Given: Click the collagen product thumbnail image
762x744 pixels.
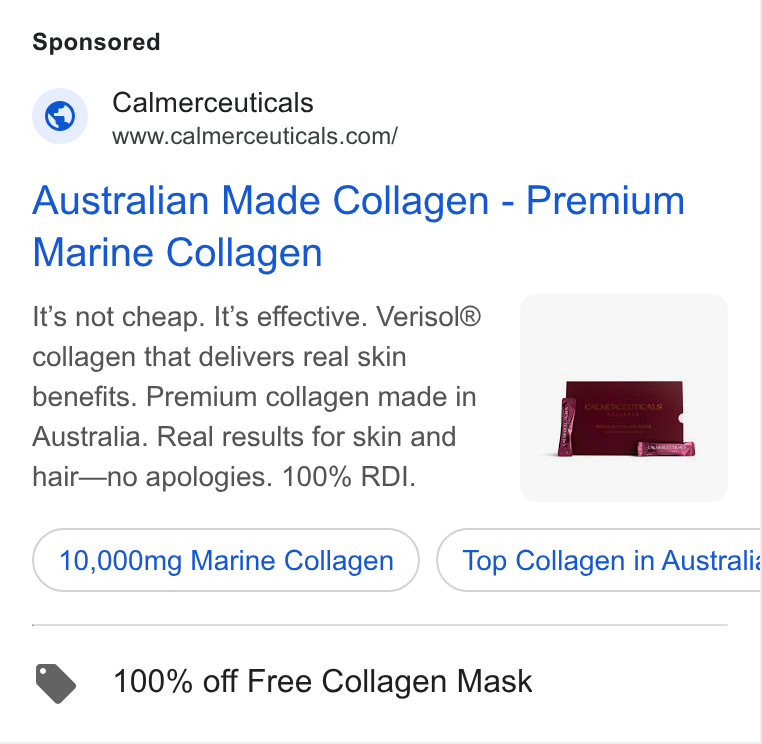Looking at the screenshot, I should (623, 398).
